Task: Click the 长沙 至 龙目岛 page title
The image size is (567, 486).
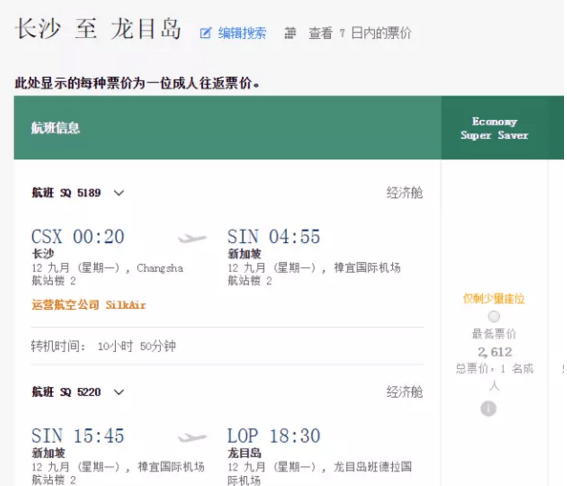Action: 98,29
